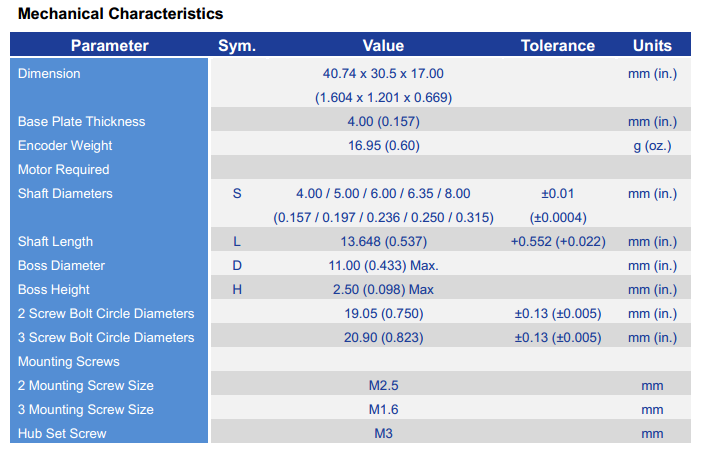Click the Sym. column header
713x466 pixels.
click(237, 46)
